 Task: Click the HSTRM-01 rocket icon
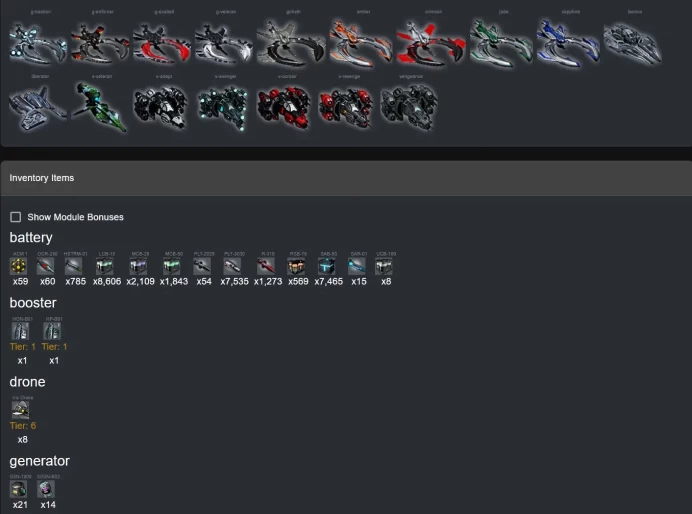(74, 266)
